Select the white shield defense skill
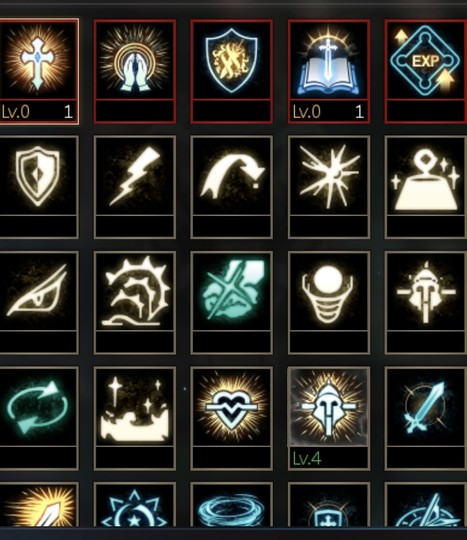 pyautogui.click(x=37, y=176)
